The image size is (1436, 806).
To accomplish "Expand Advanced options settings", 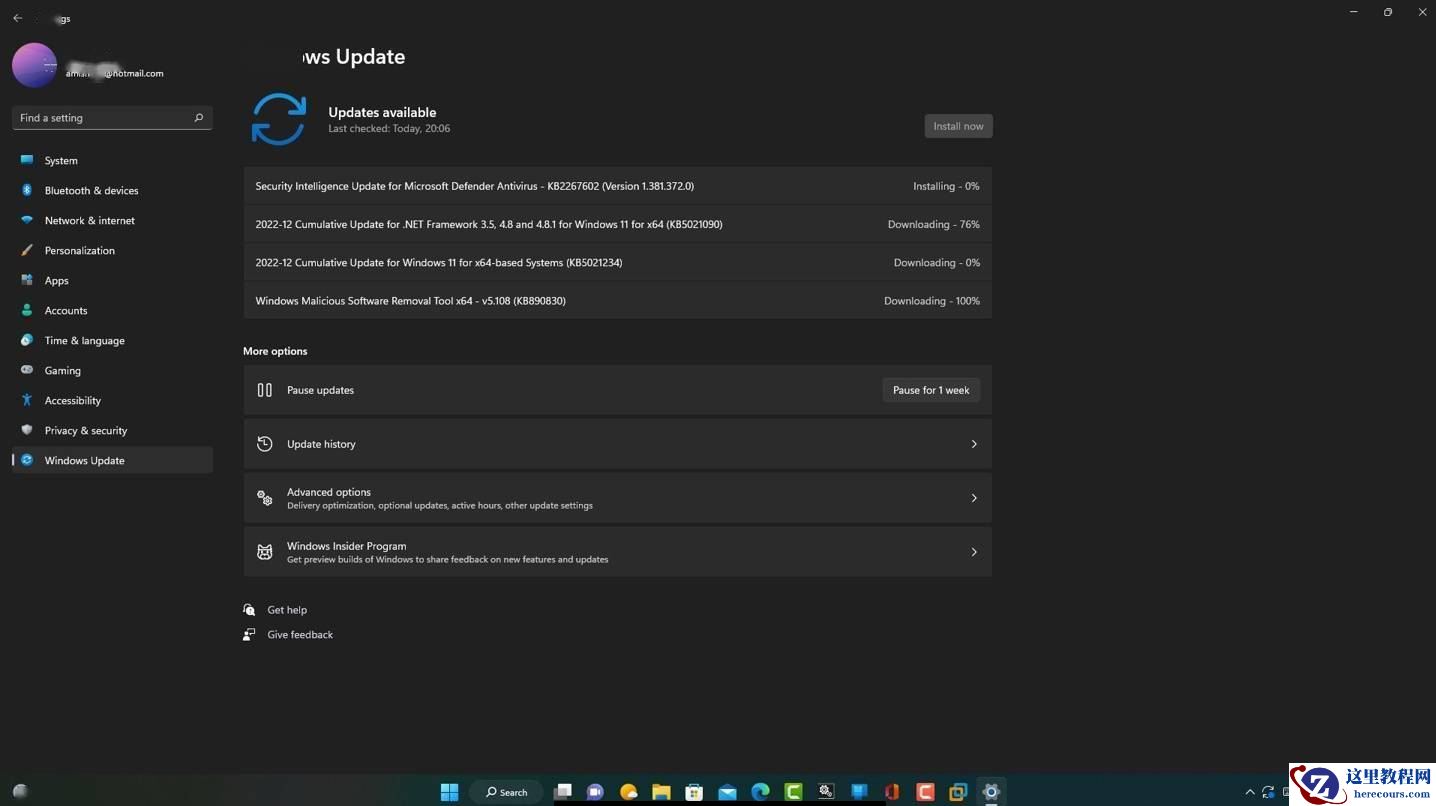I will click(617, 497).
